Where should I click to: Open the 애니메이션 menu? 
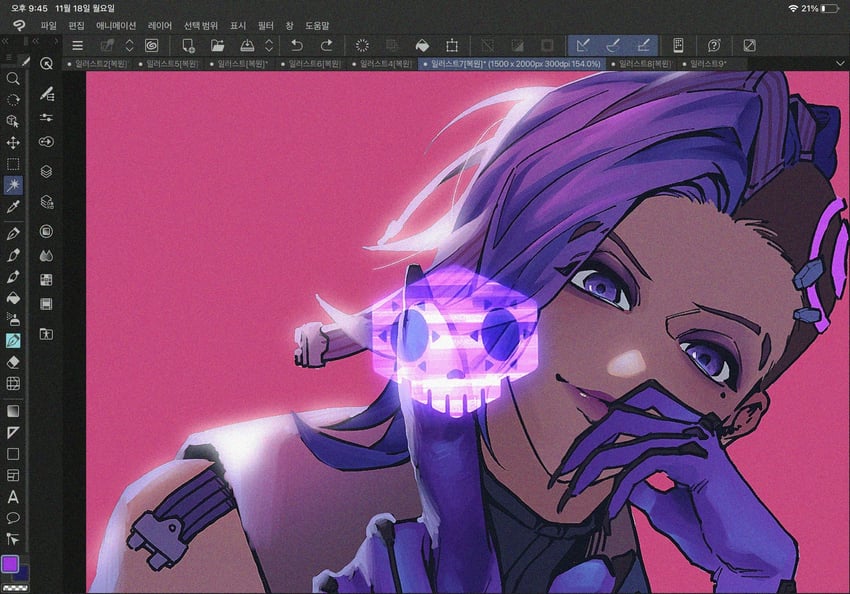[116, 25]
